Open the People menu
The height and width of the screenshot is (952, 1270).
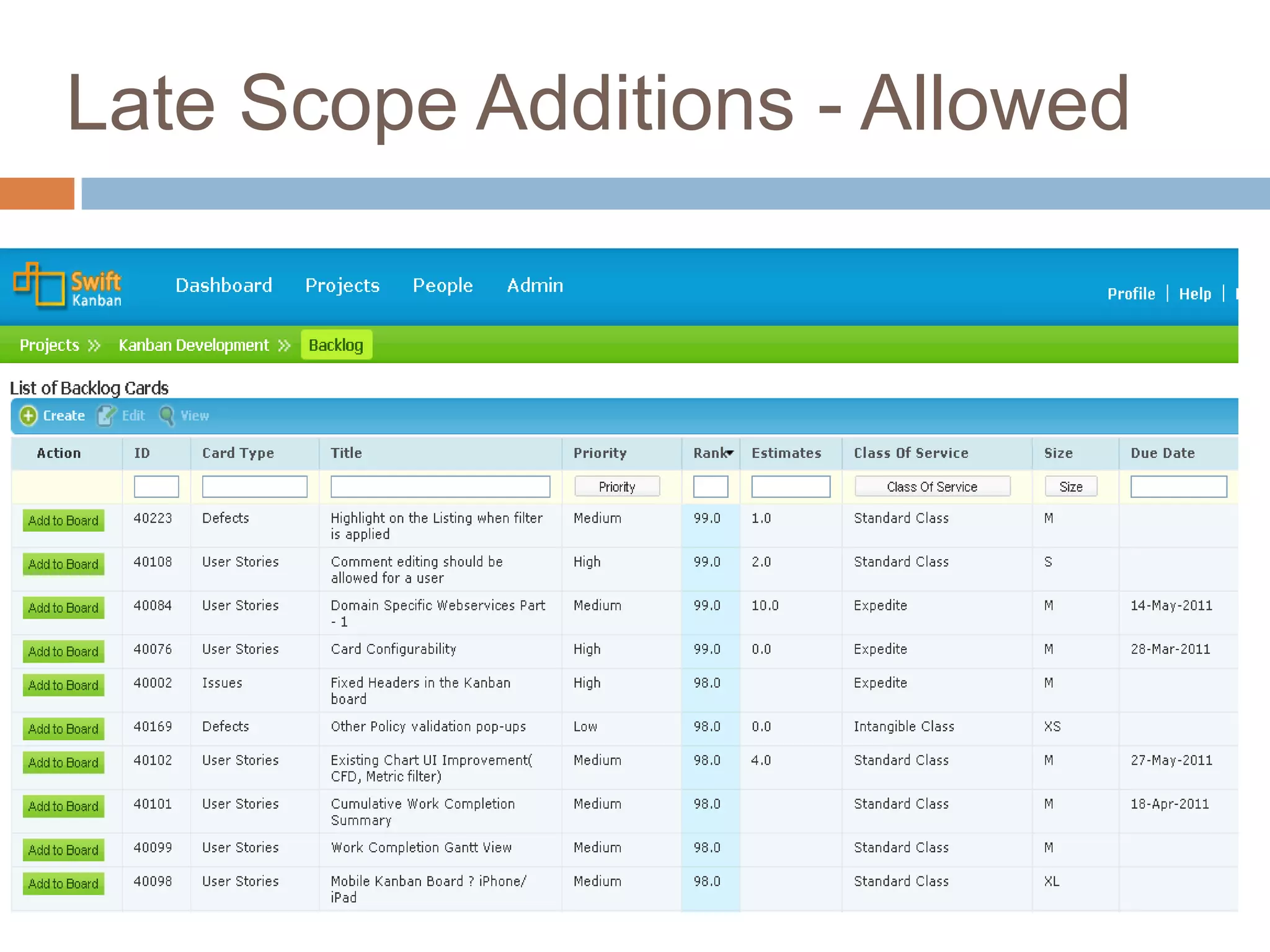[443, 285]
